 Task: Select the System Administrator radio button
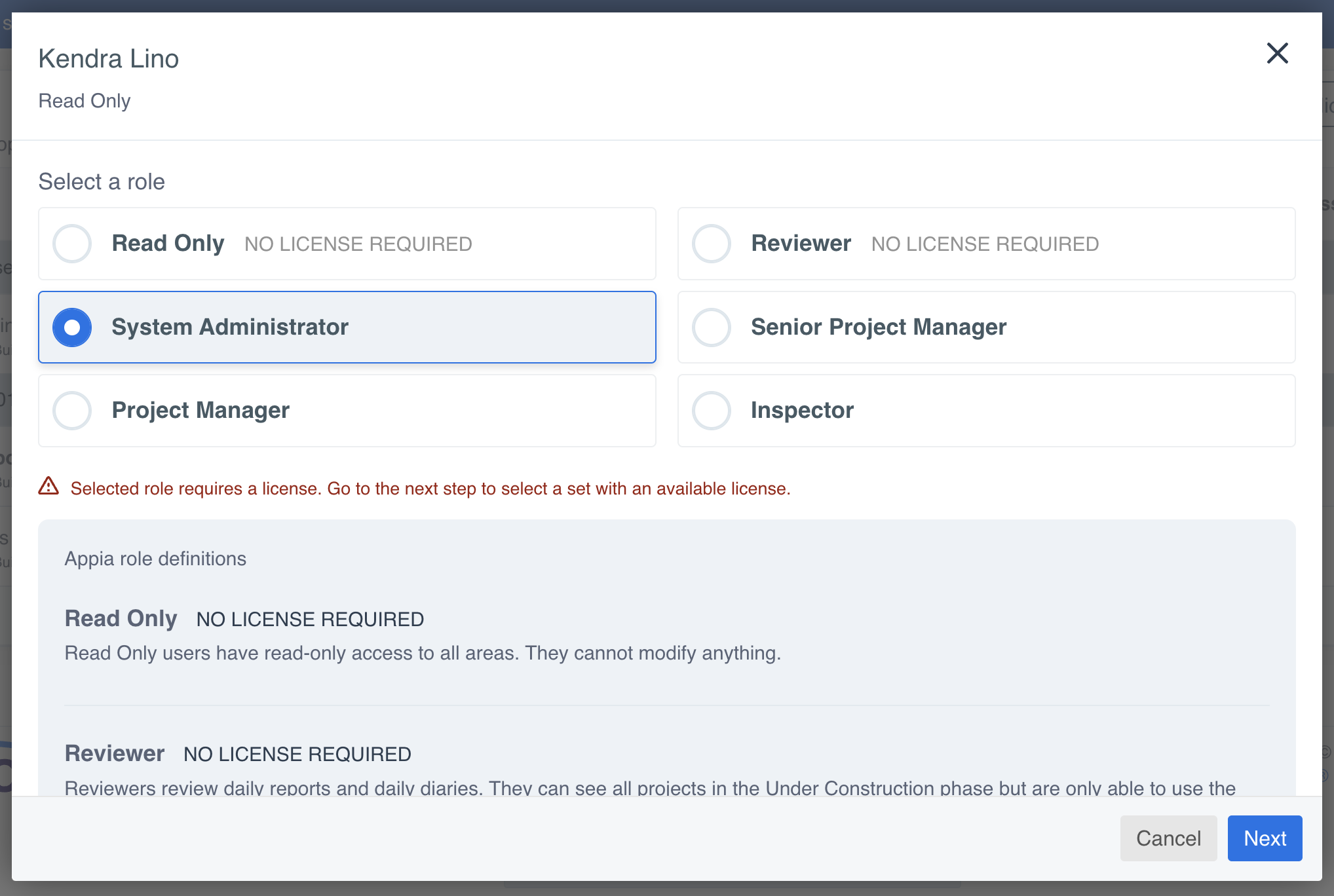pos(72,327)
